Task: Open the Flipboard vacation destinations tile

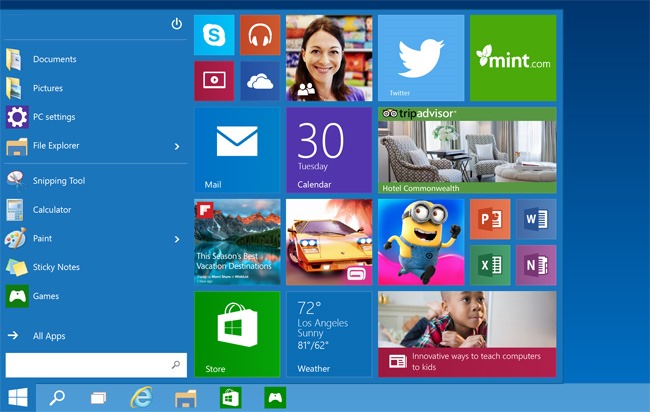Action: click(237, 242)
